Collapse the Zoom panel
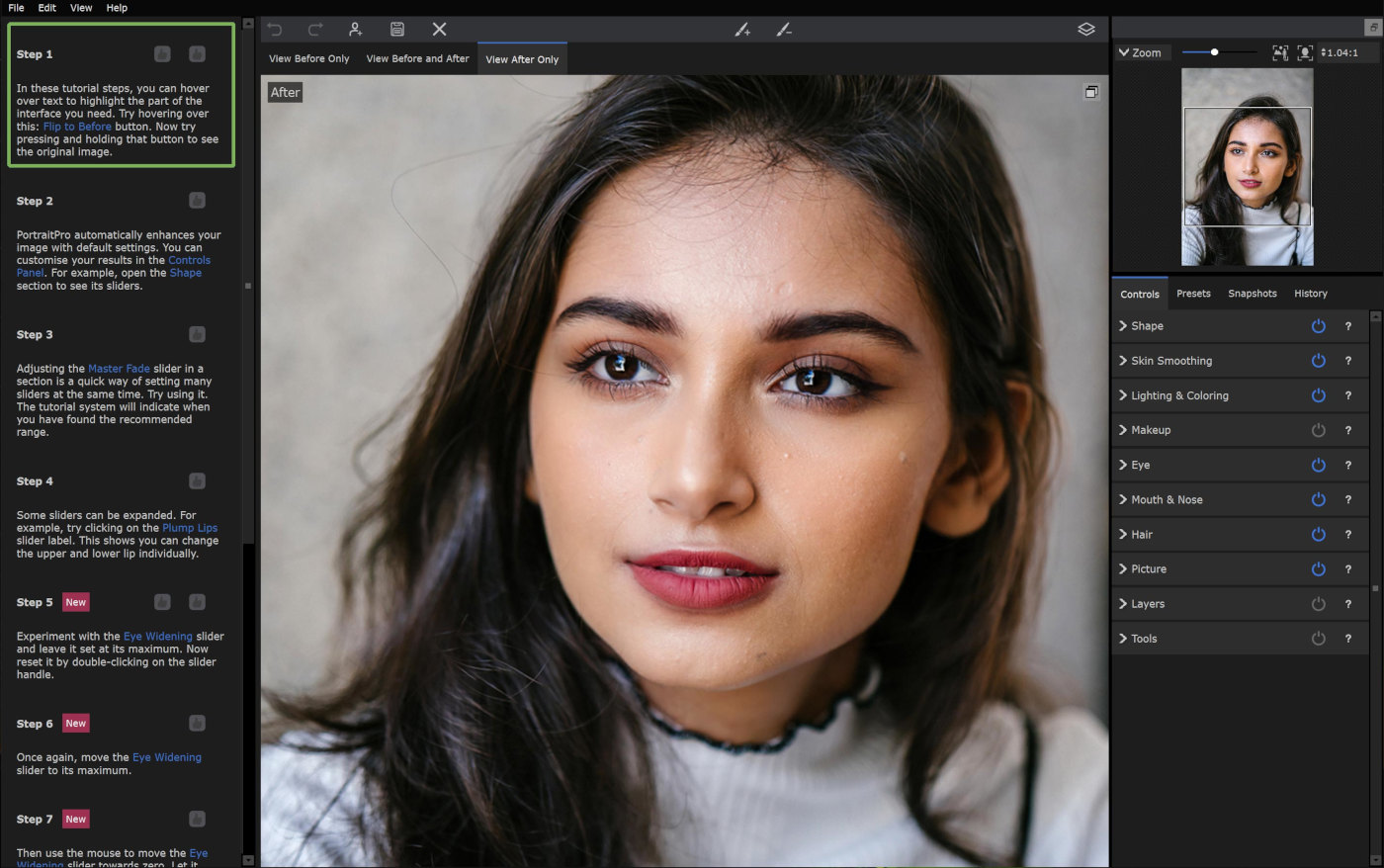This screenshot has height=868, width=1384. tap(1123, 52)
